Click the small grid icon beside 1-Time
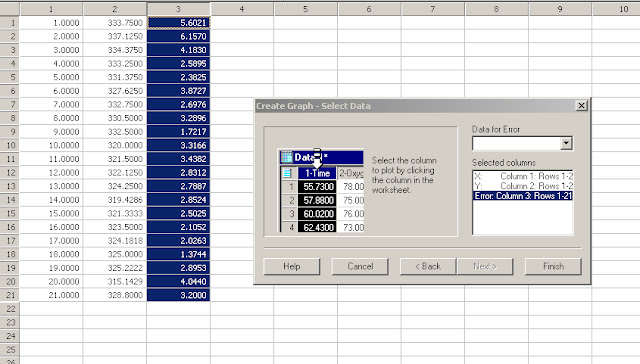Screen dimensions: 640x364 [x=287, y=173]
